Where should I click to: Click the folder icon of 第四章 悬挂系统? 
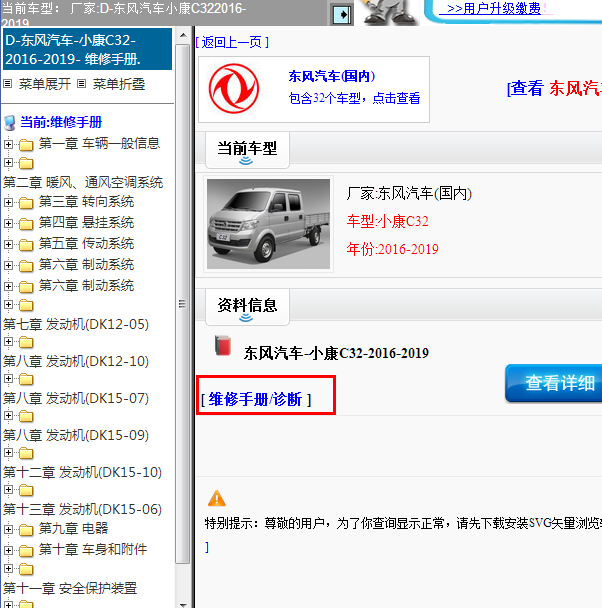click(26, 224)
